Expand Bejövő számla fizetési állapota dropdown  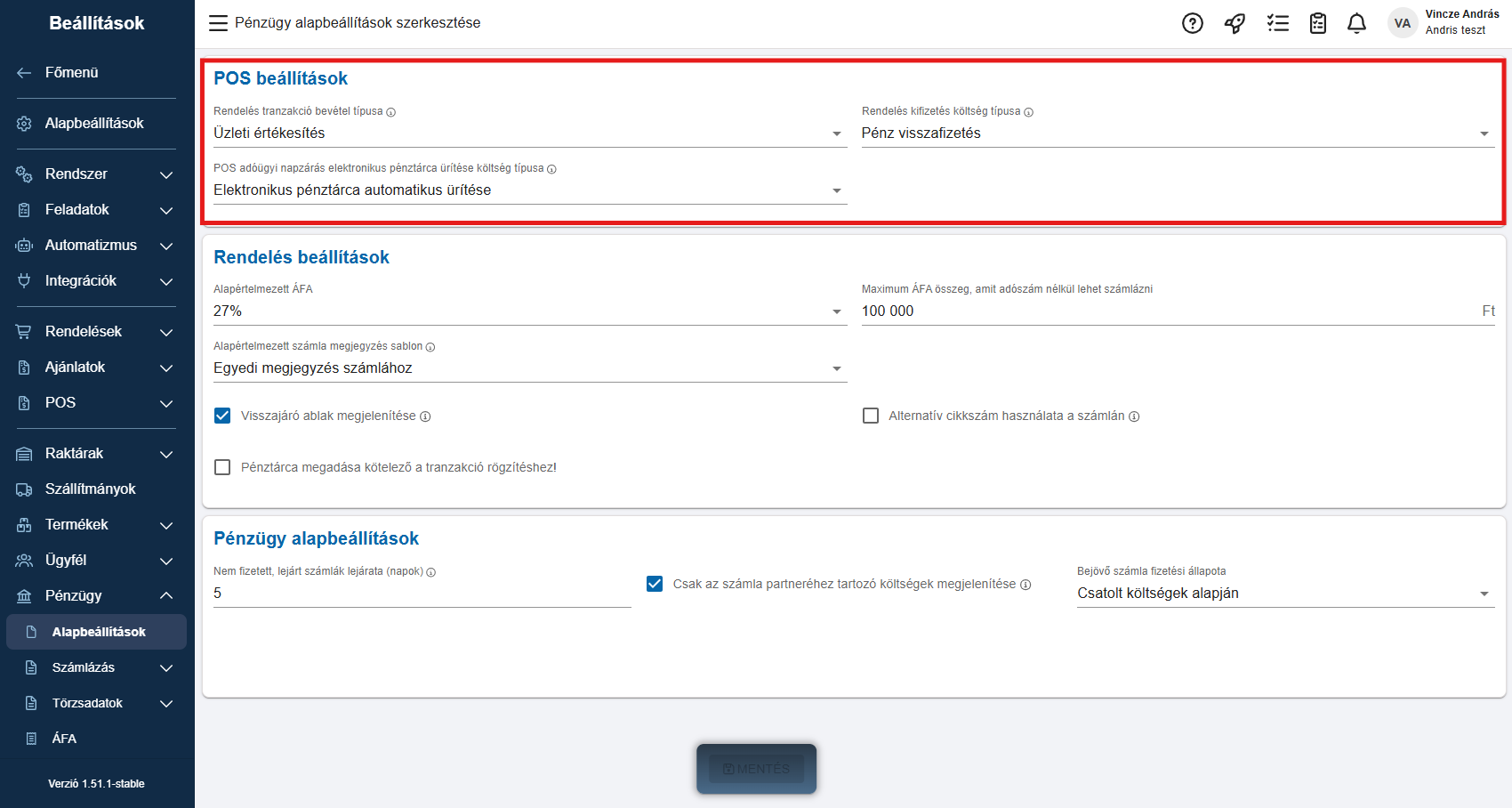click(x=1285, y=594)
